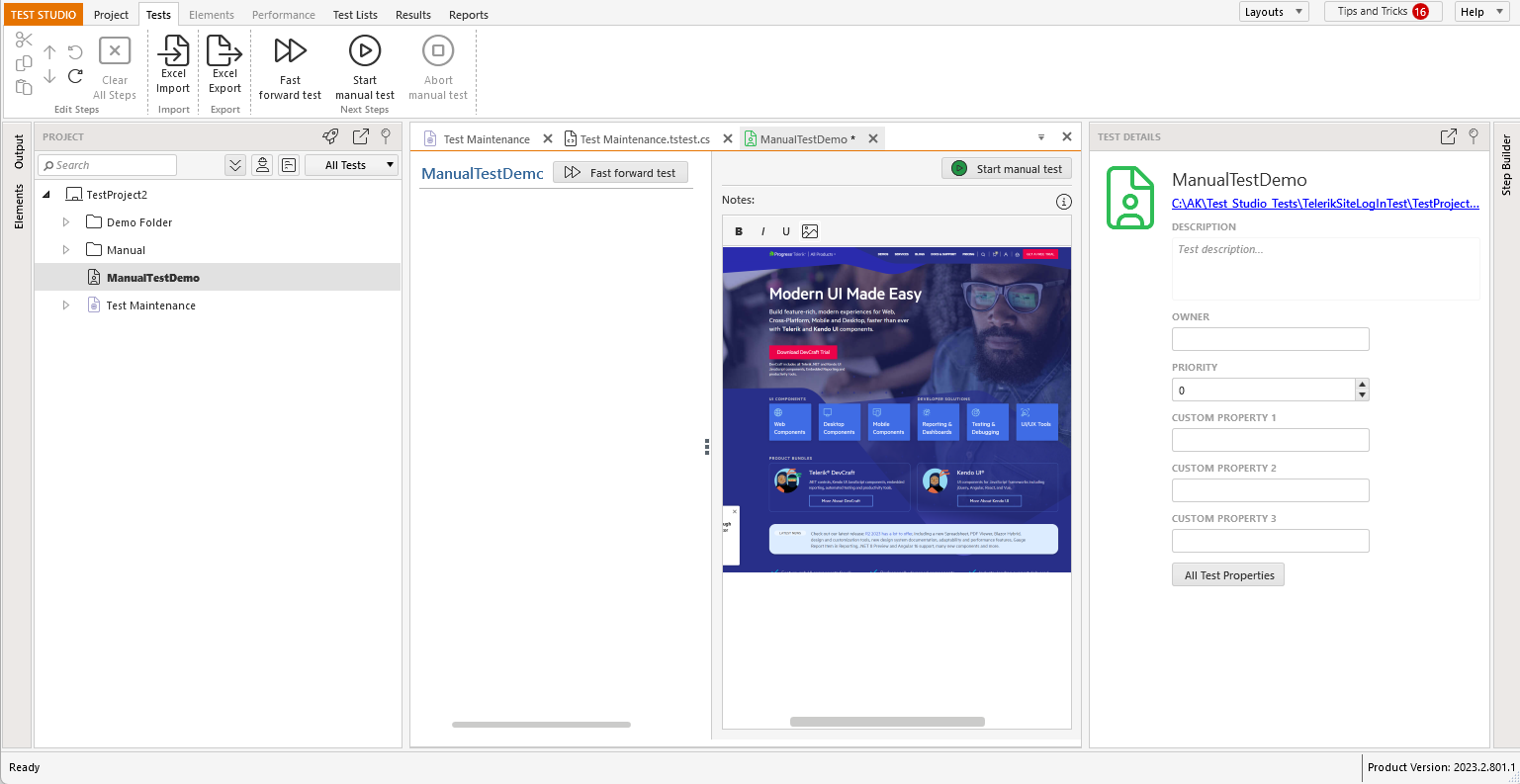Screen dimensions: 1520x784
Task: Click the rocket icon in Project panel header
Action: tap(330, 136)
